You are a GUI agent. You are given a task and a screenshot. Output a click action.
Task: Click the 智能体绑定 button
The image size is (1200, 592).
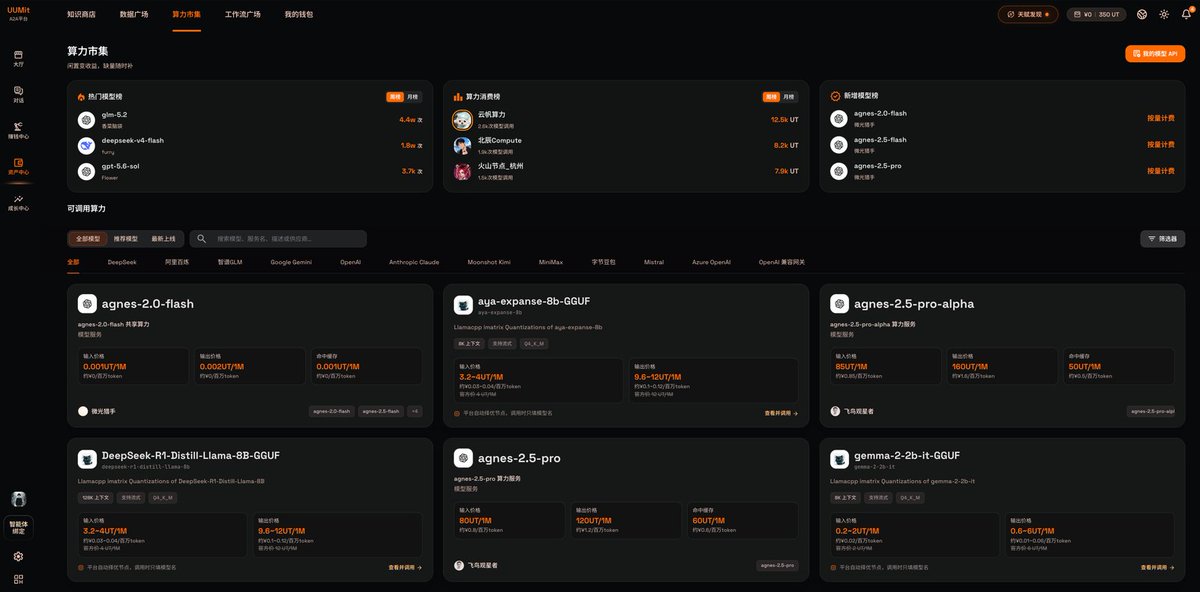point(18,526)
